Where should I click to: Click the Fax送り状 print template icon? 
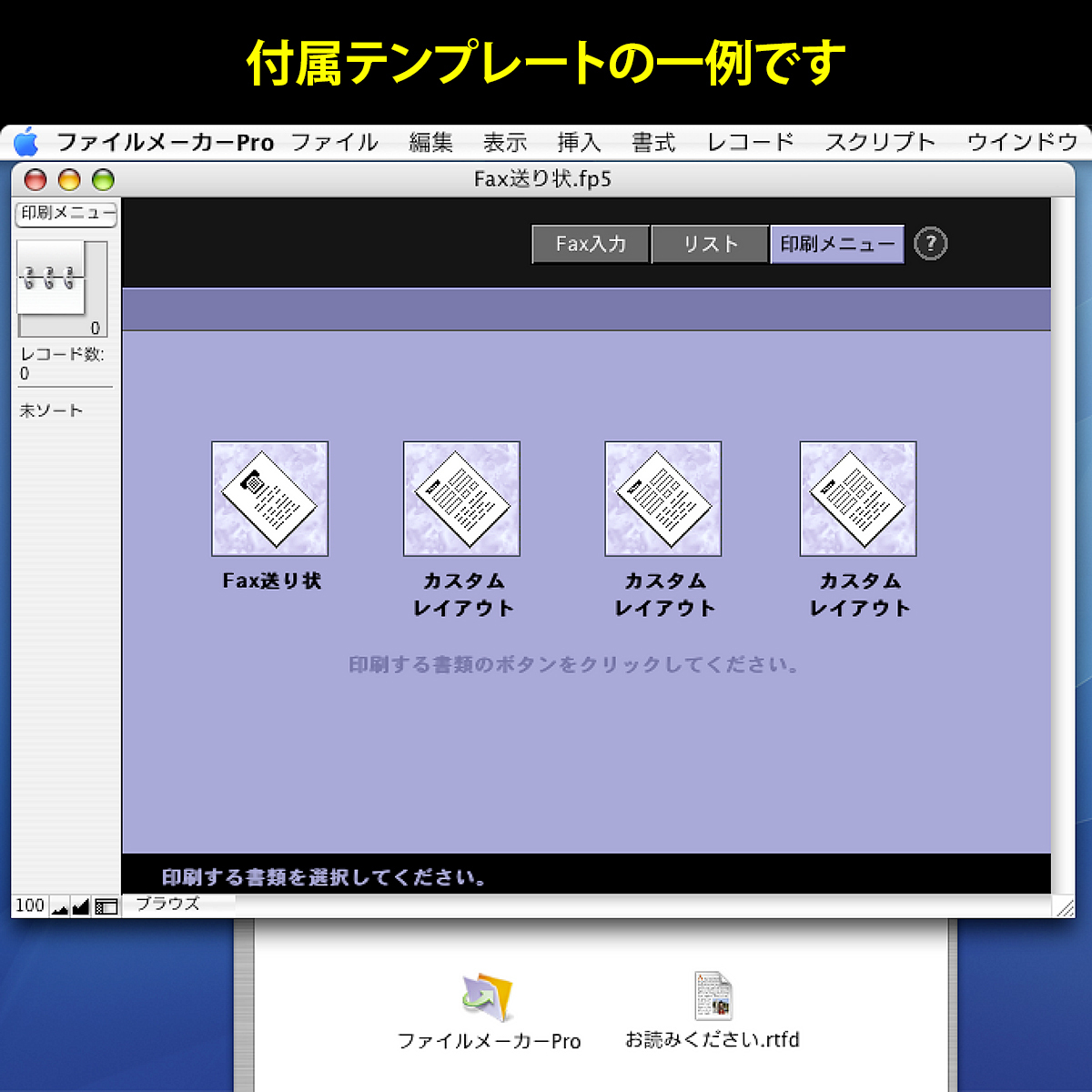[x=270, y=499]
